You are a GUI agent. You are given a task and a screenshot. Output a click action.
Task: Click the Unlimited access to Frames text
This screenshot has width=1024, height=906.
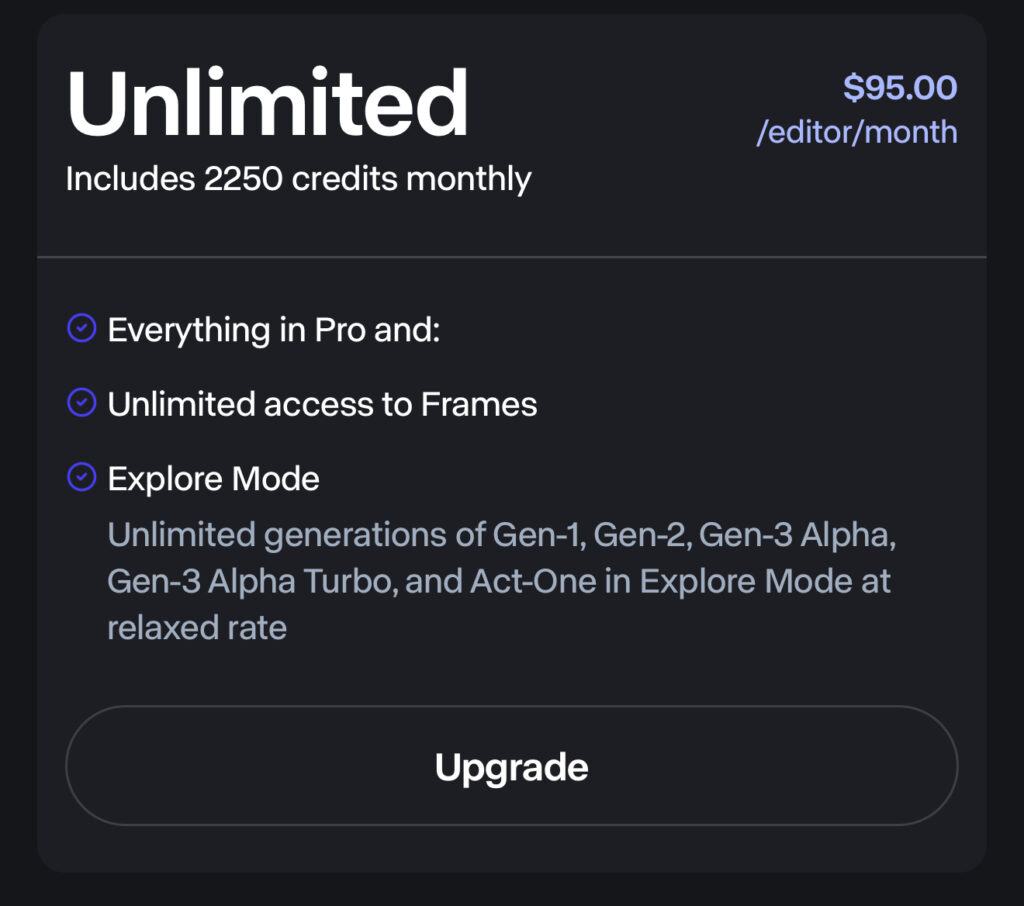322,404
